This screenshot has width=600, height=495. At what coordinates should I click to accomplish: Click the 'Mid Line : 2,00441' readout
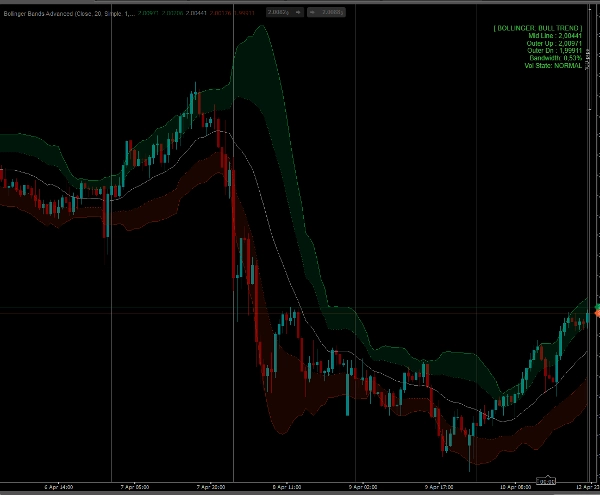(555, 36)
